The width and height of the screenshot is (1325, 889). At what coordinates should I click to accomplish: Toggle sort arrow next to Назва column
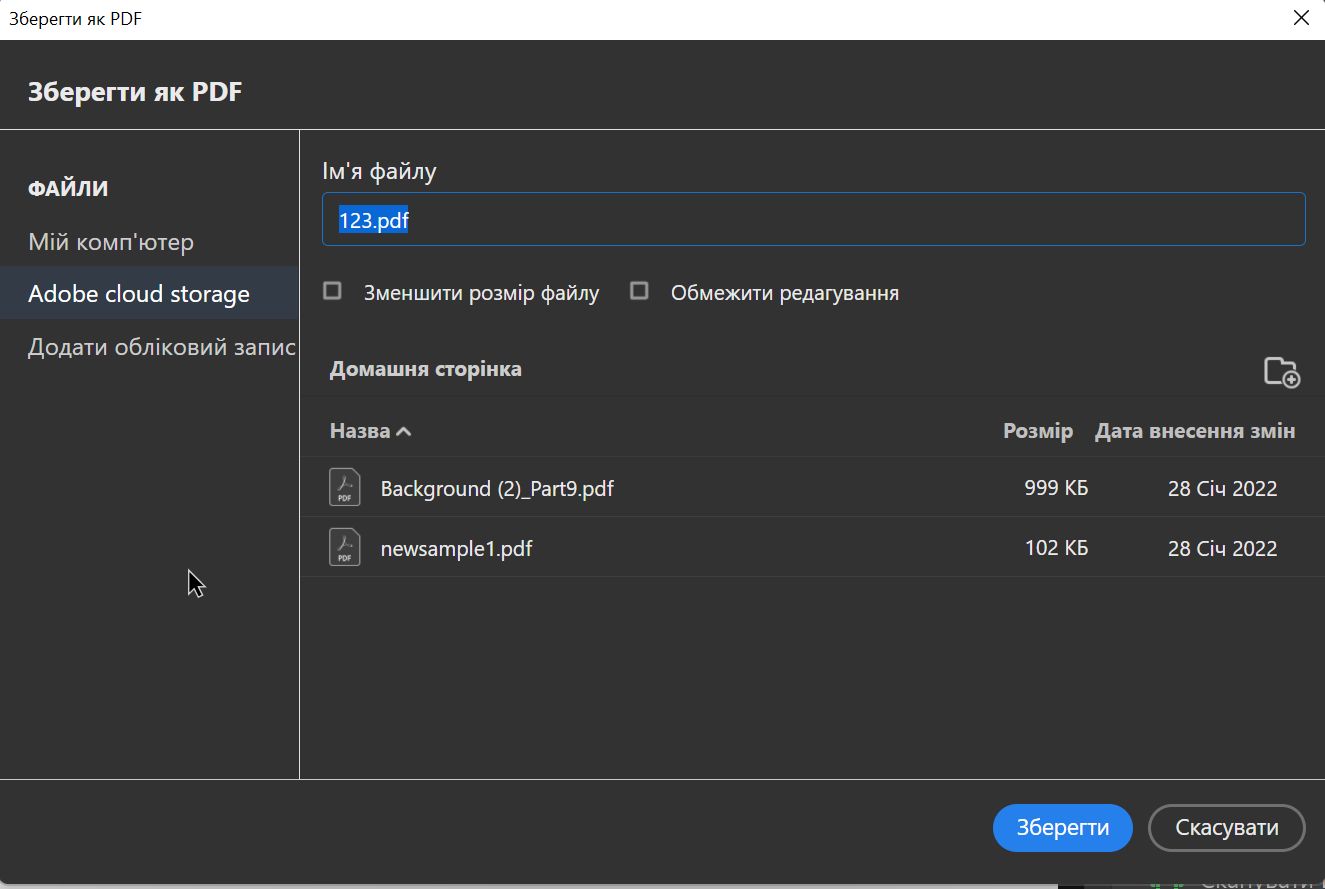[x=404, y=432]
